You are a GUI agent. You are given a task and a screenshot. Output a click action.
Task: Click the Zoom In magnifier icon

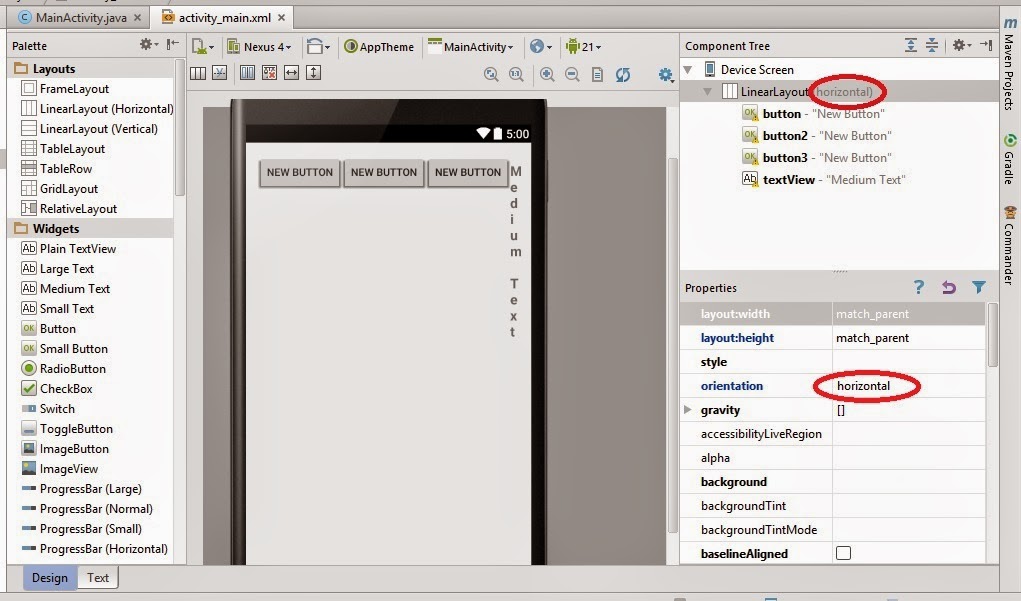pos(546,75)
